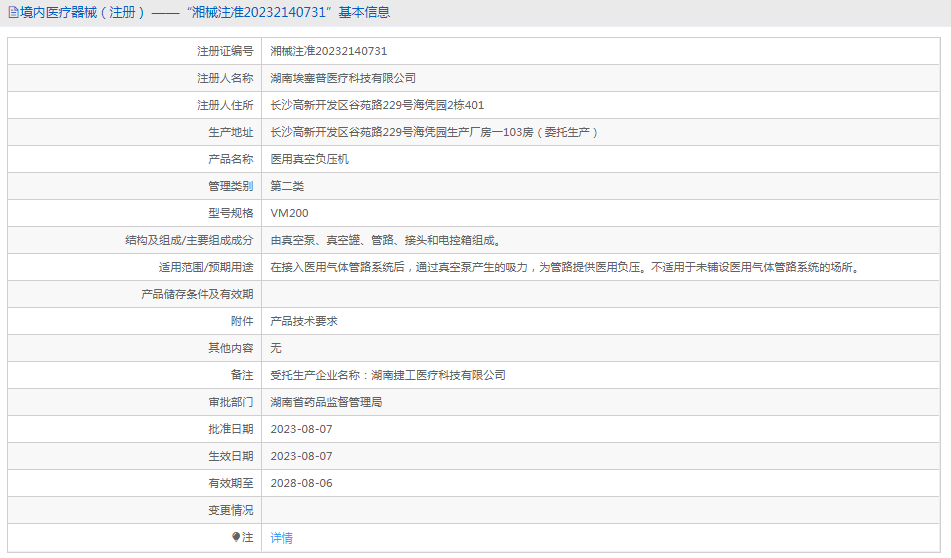Click the 注册人住所 label
The image size is (951, 558).
[x=225, y=106]
